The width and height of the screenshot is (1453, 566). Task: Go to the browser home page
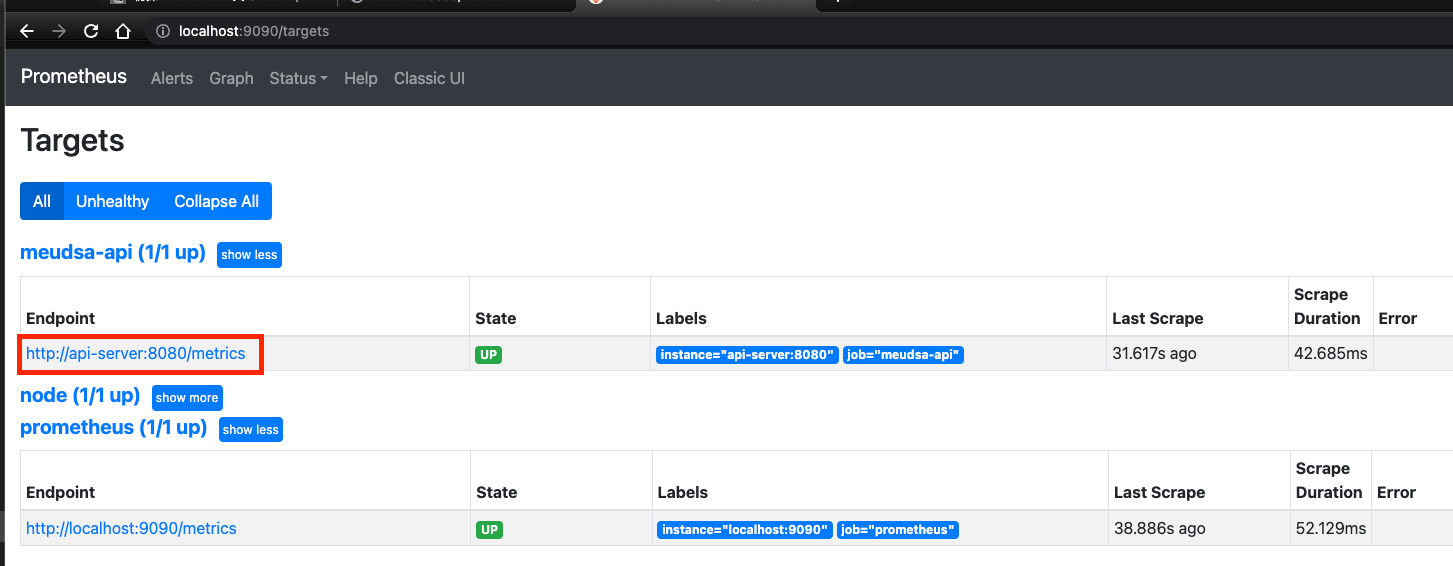coord(123,31)
